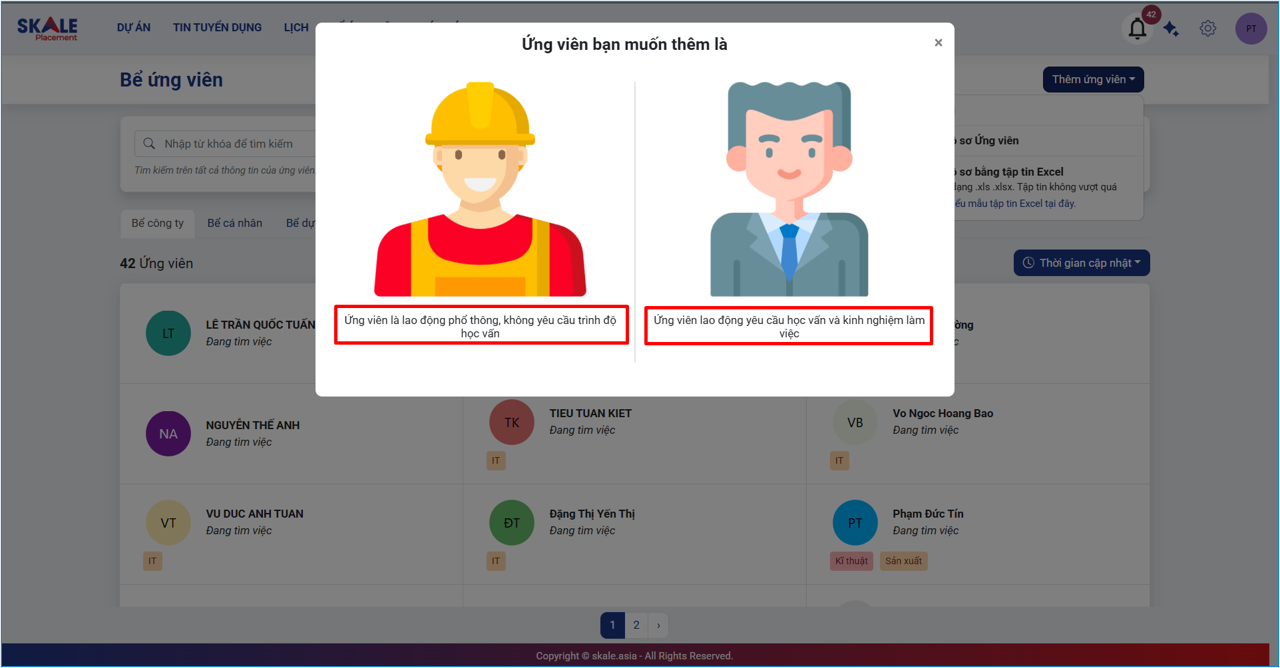Click the notification bell icon
The image size is (1280, 668).
tap(1137, 29)
